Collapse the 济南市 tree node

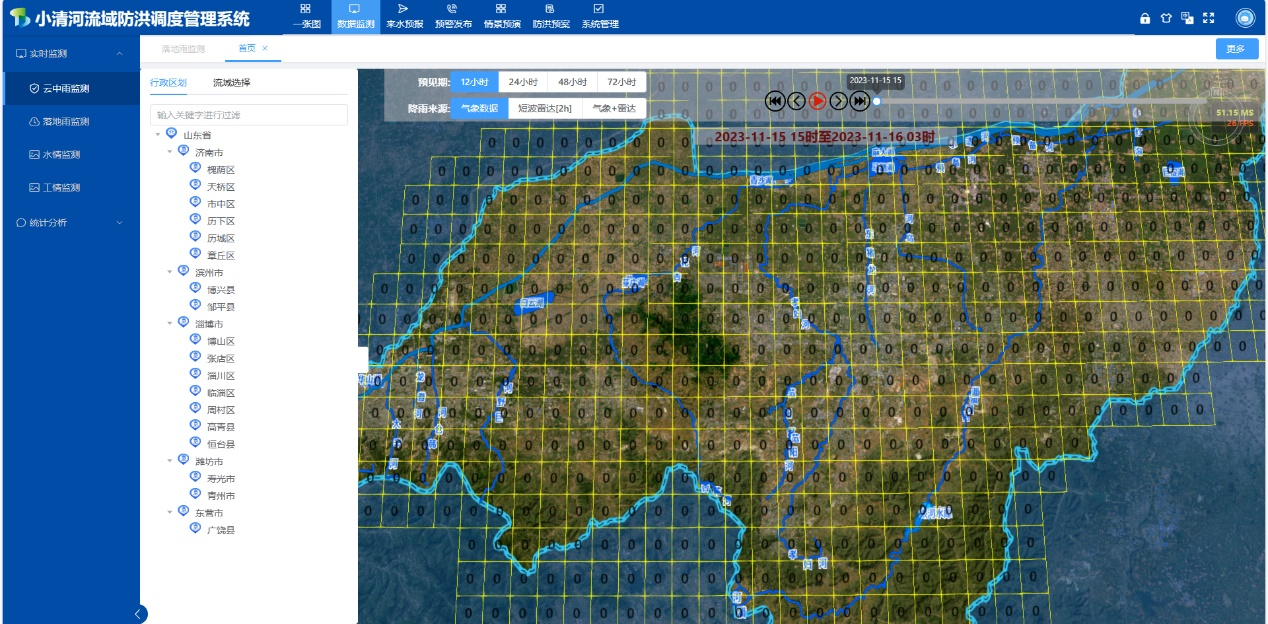coord(170,152)
